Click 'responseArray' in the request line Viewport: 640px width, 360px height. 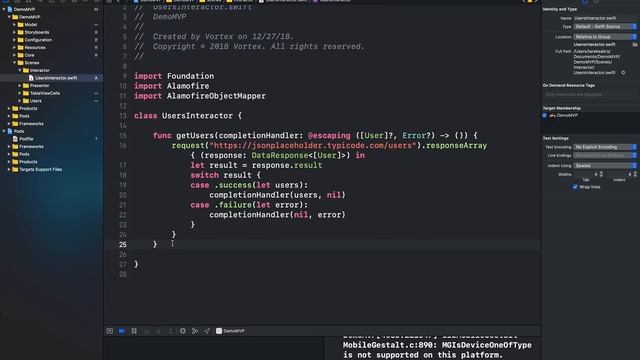click(x=456, y=146)
